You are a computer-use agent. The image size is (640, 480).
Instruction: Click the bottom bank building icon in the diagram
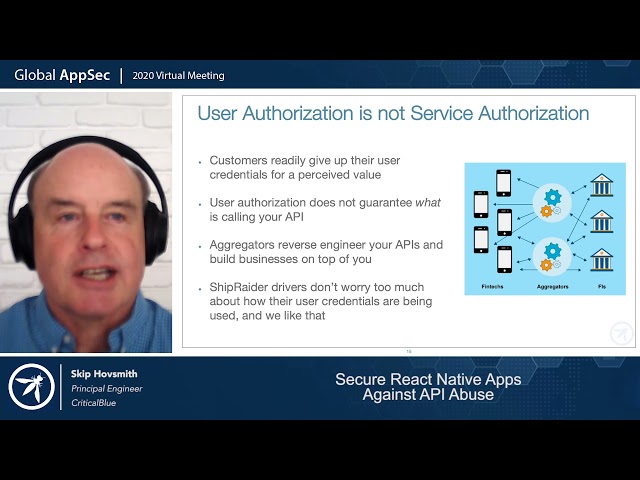point(602,260)
